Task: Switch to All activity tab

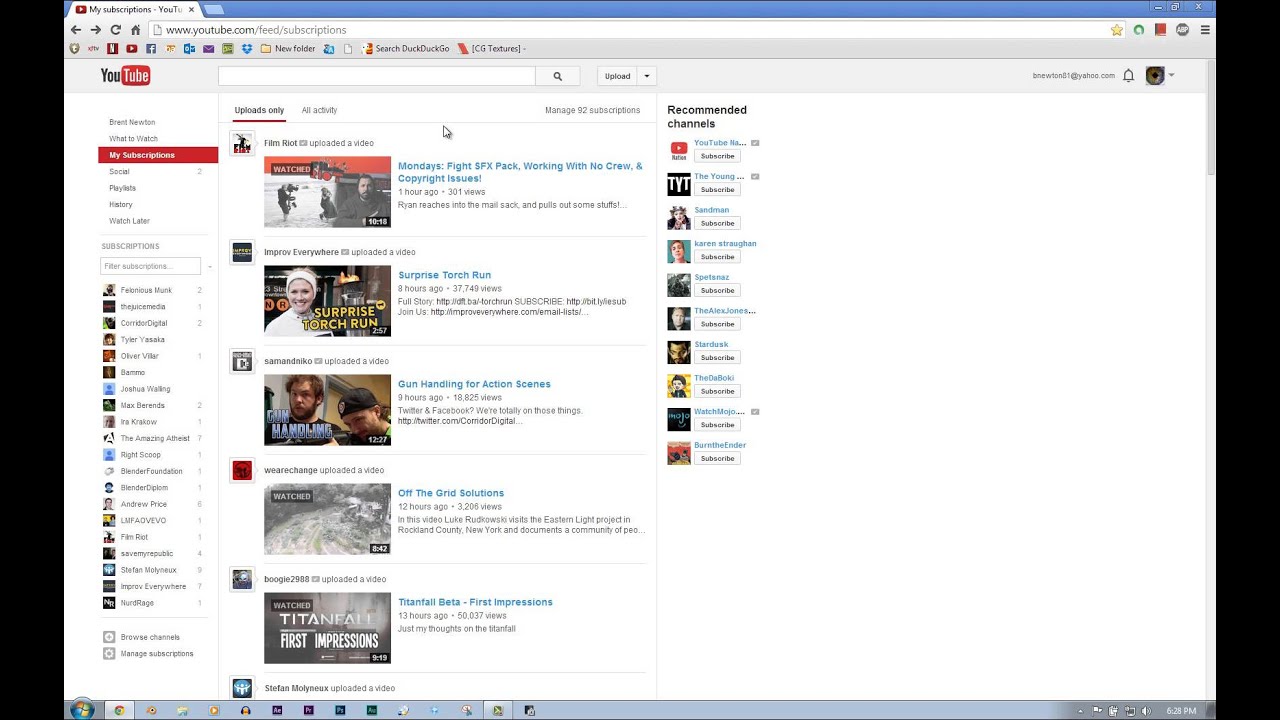Action: 319,110
